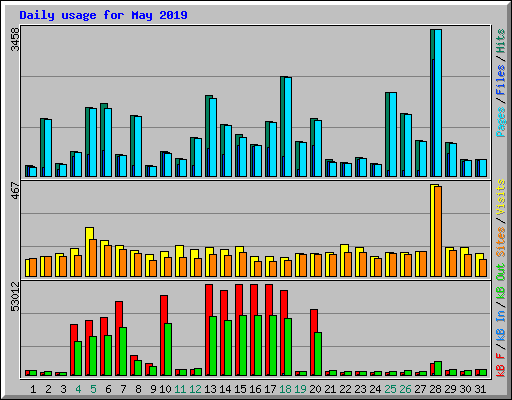512x400 pixels.
Task: Select the 467 axis value
Action: [15, 191]
